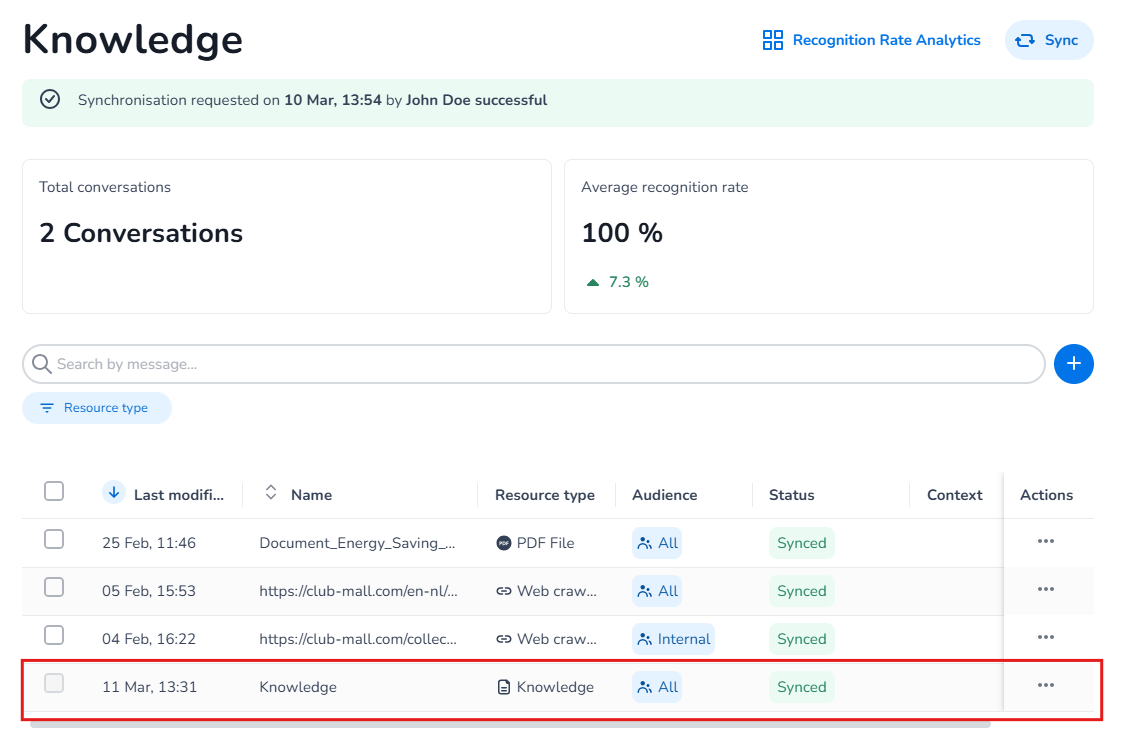Open the Resource type filter

point(97,408)
